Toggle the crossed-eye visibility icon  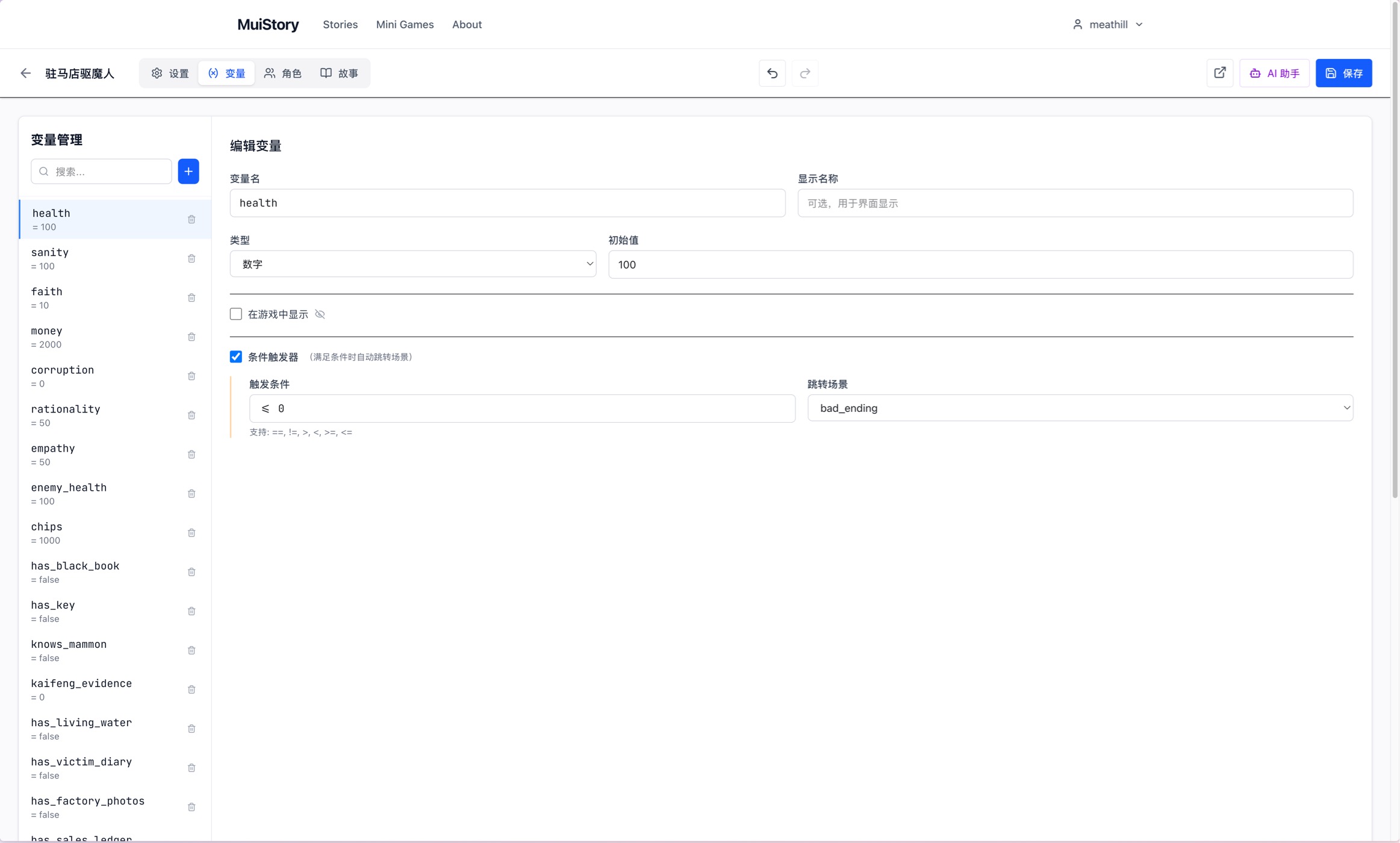320,314
